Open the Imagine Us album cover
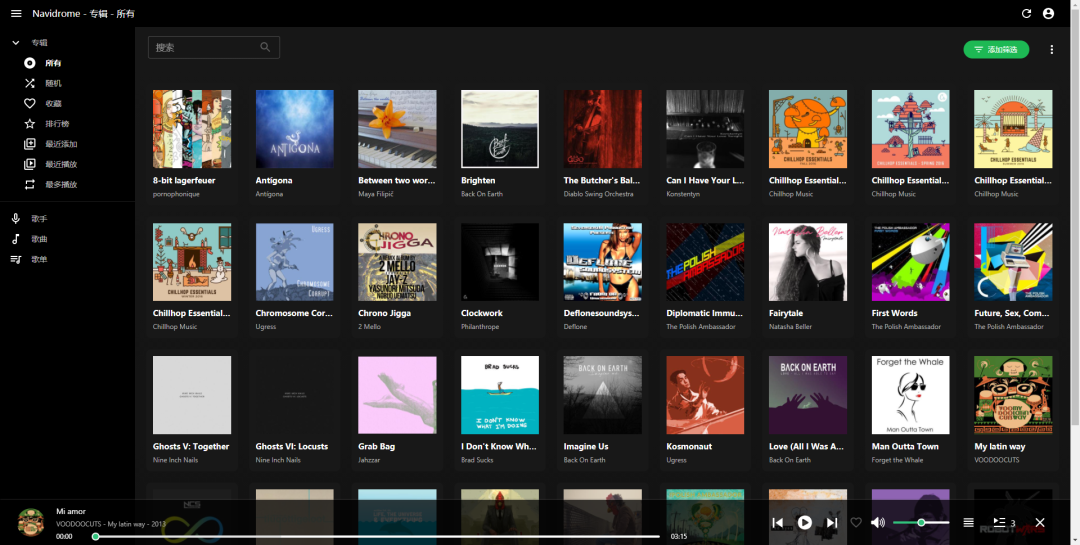The image size is (1080, 545). 603,395
